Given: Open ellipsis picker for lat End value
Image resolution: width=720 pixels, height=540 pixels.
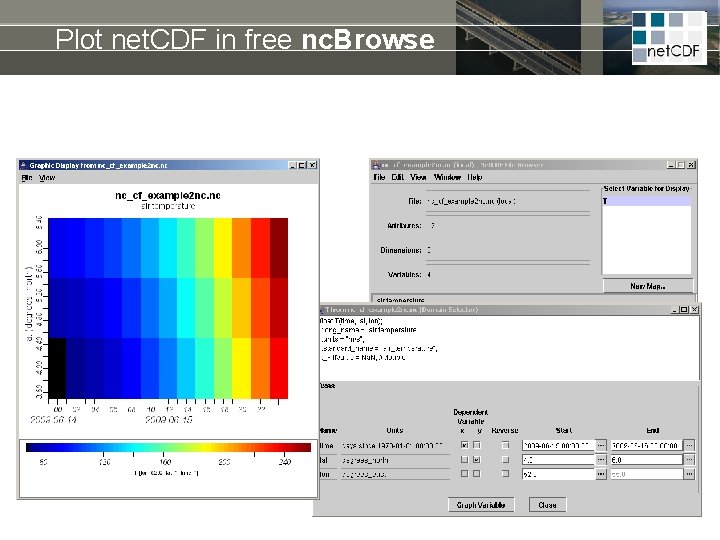Looking at the screenshot, I should [x=689, y=460].
